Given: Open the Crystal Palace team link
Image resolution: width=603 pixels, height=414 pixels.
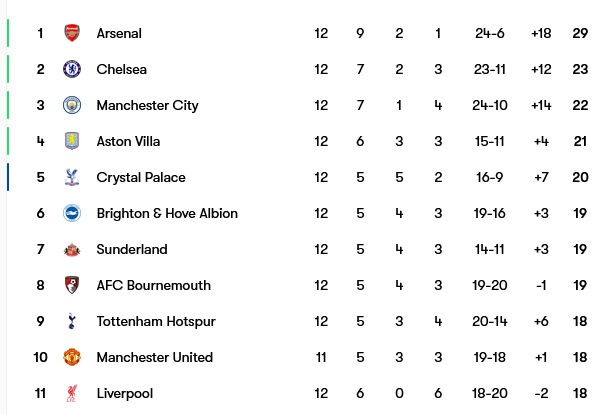Looking at the screenshot, I should [x=141, y=177].
